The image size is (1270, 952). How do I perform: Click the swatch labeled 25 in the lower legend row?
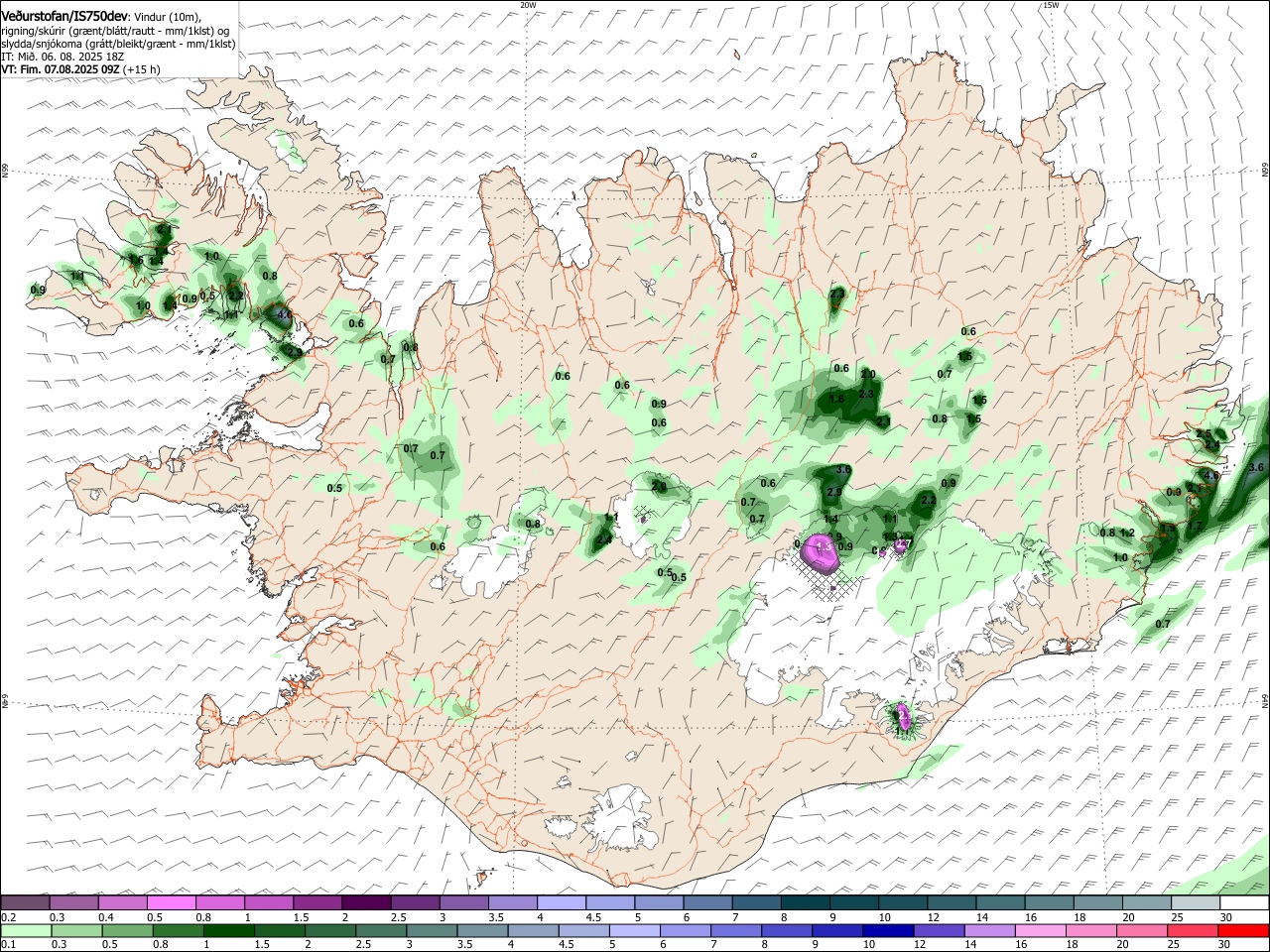(x=1193, y=930)
